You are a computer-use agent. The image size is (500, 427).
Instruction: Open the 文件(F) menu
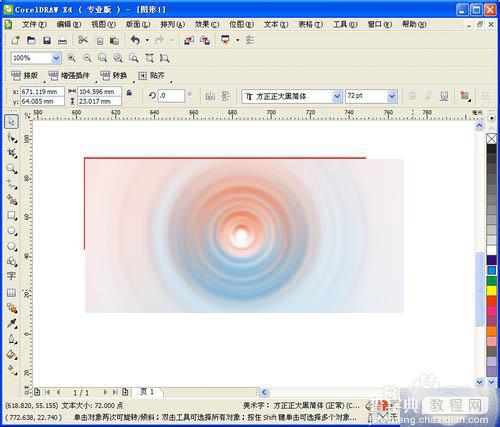34,24
